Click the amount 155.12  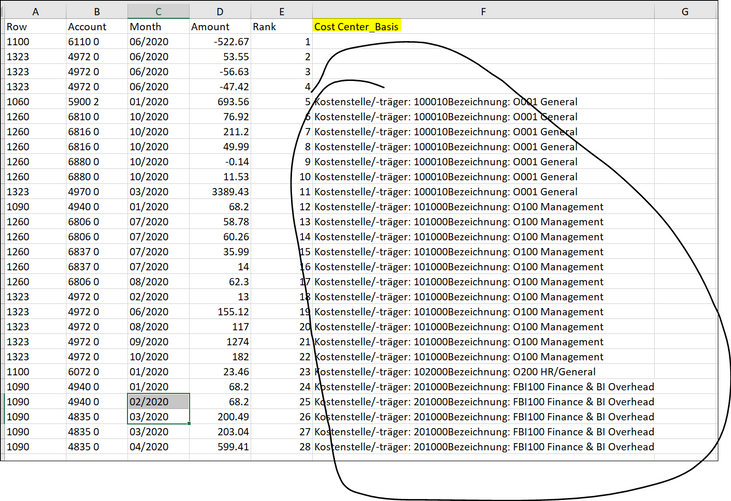220,311
